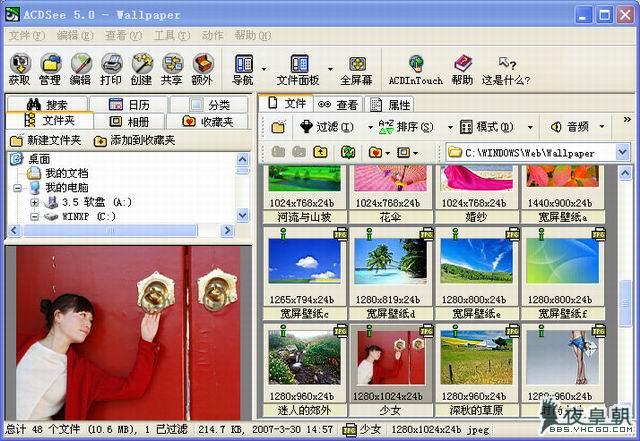The image size is (640, 441).
Task: Click the 帮助 help book icon
Action: coord(462,69)
